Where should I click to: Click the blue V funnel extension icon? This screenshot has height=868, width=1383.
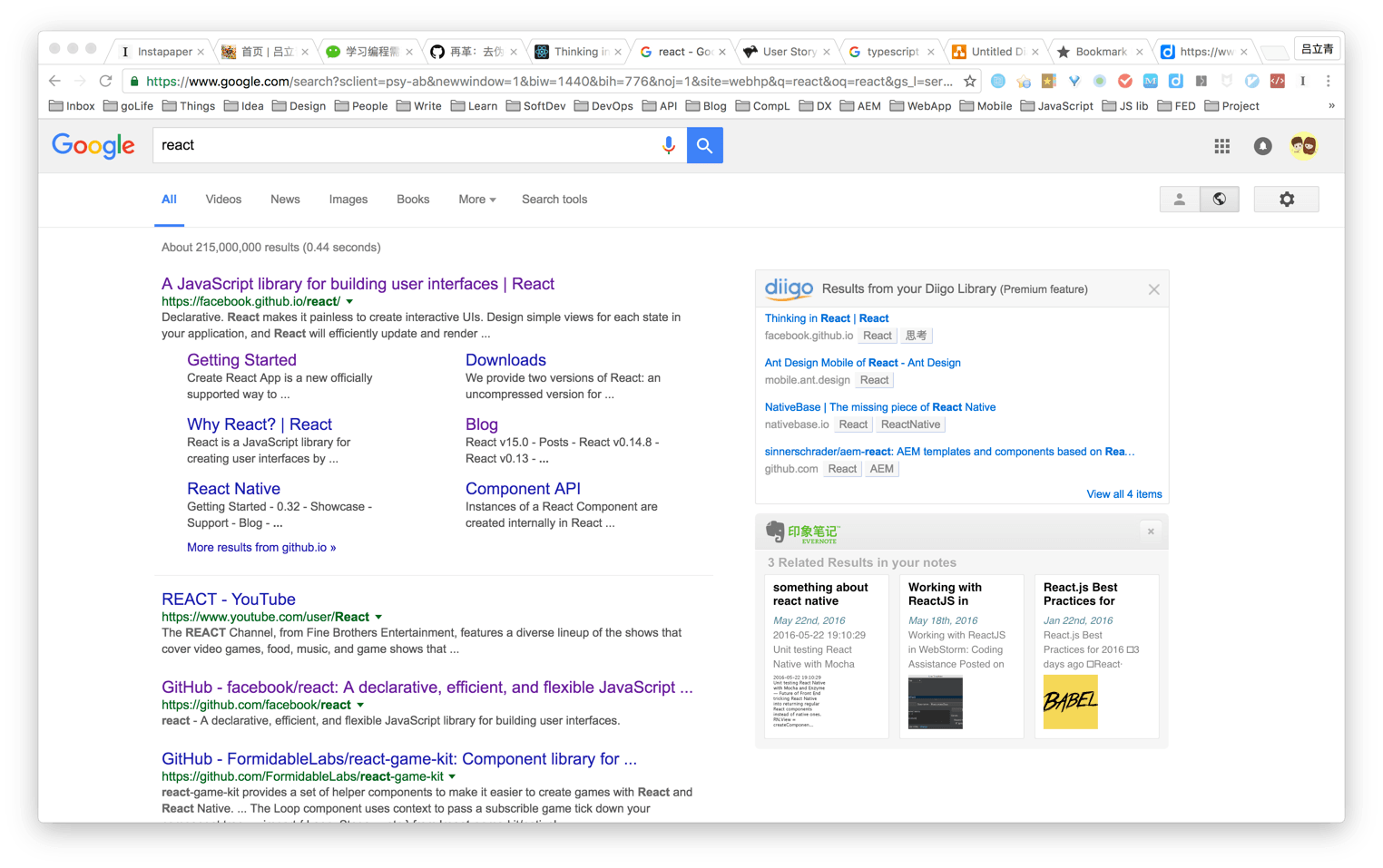1074,81
